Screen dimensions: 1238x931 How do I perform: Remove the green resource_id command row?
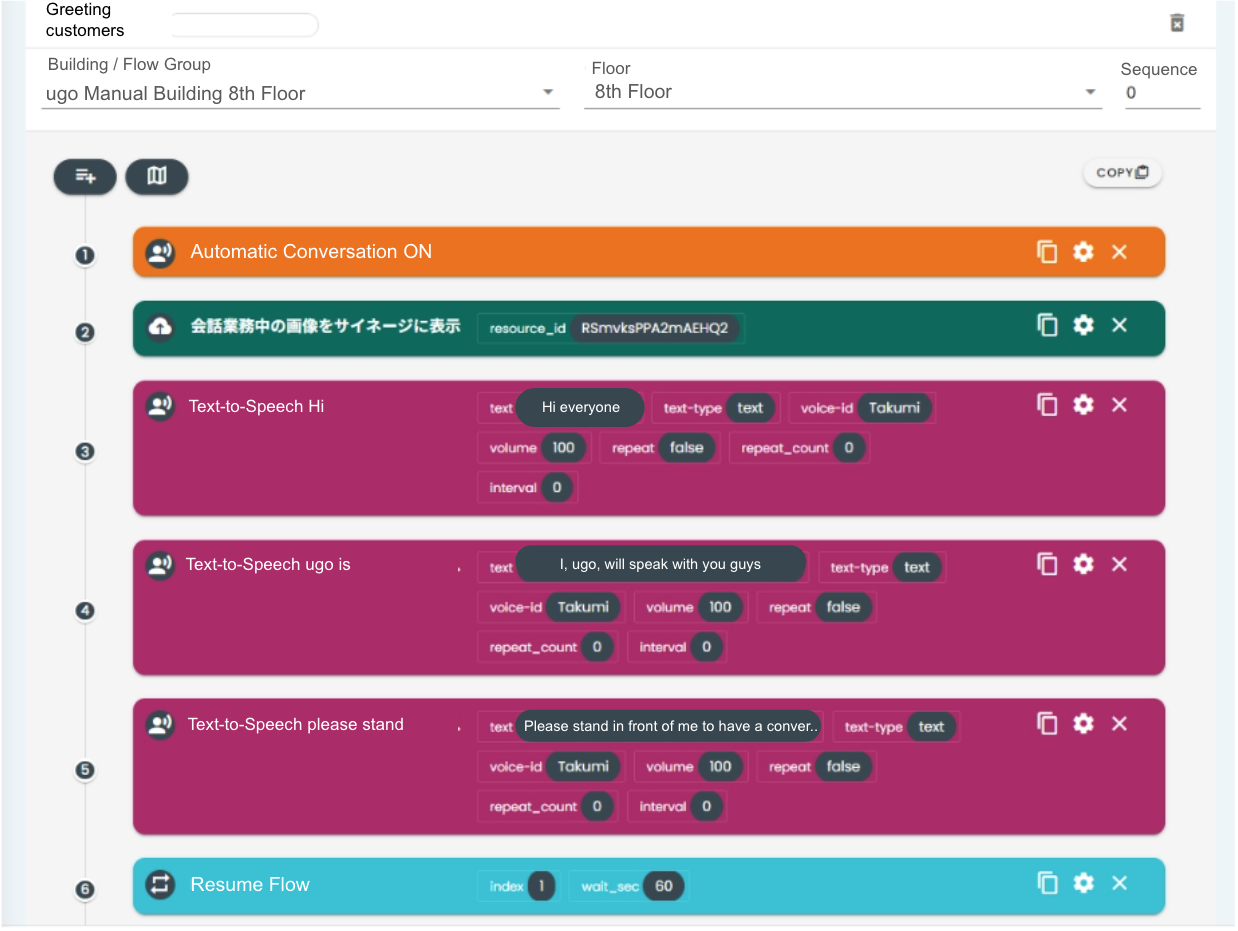[1119, 325]
